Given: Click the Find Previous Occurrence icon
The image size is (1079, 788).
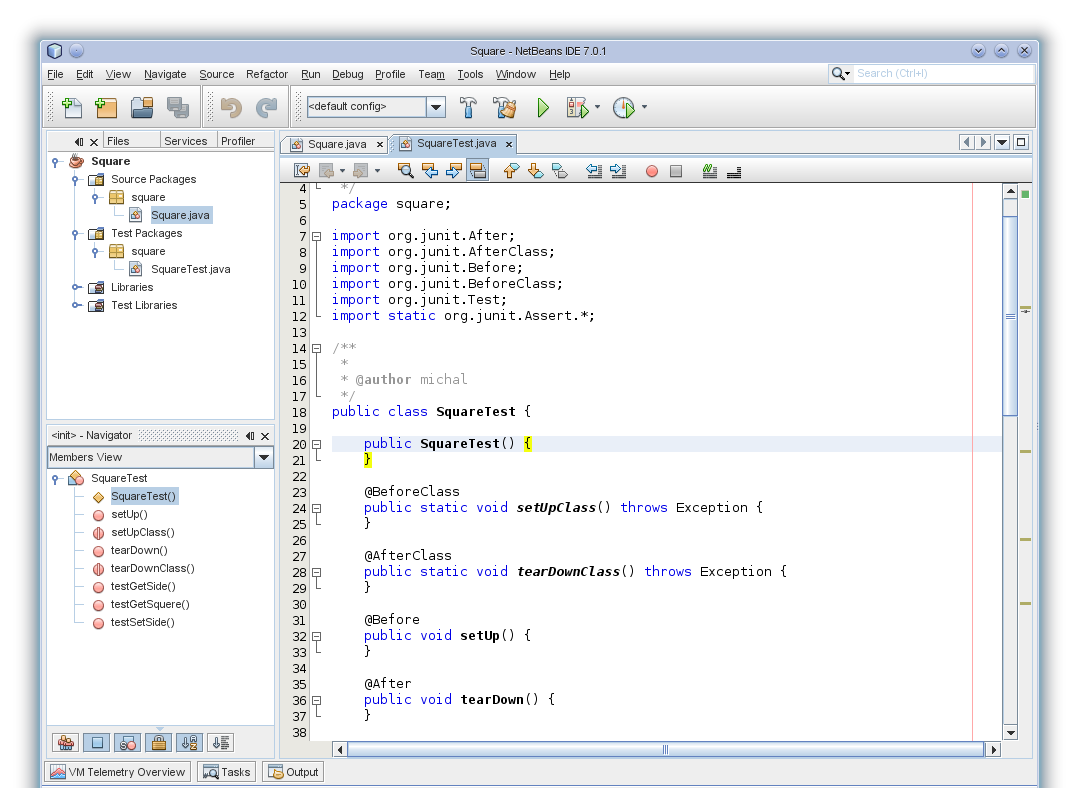Looking at the screenshot, I should point(430,171).
